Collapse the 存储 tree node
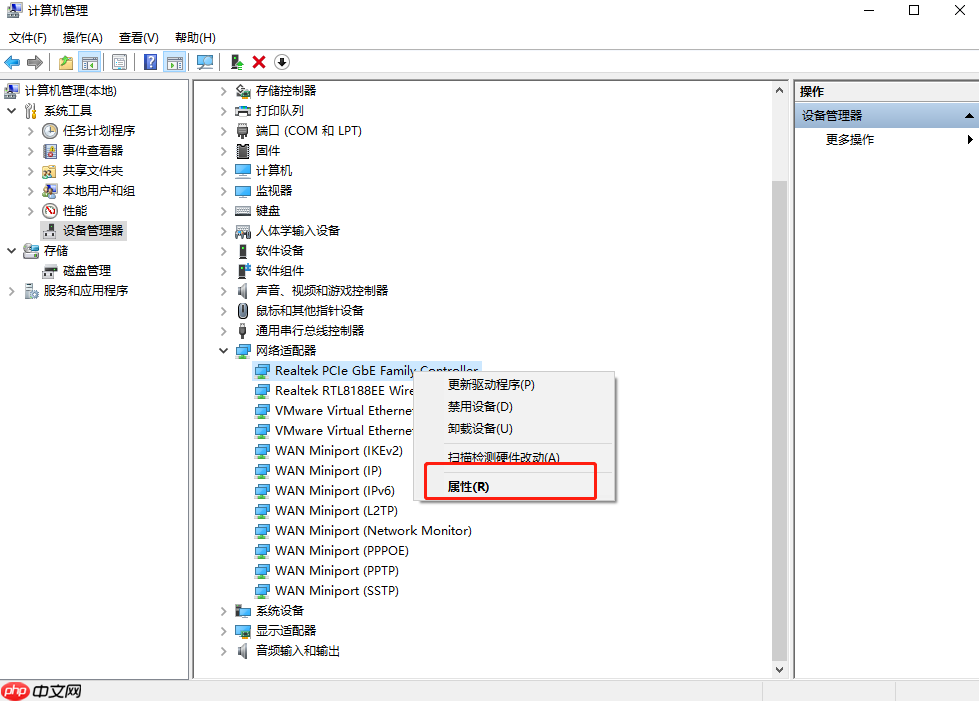Image resolution: width=979 pixels, height=701 pixels. [x=11, y=250]
